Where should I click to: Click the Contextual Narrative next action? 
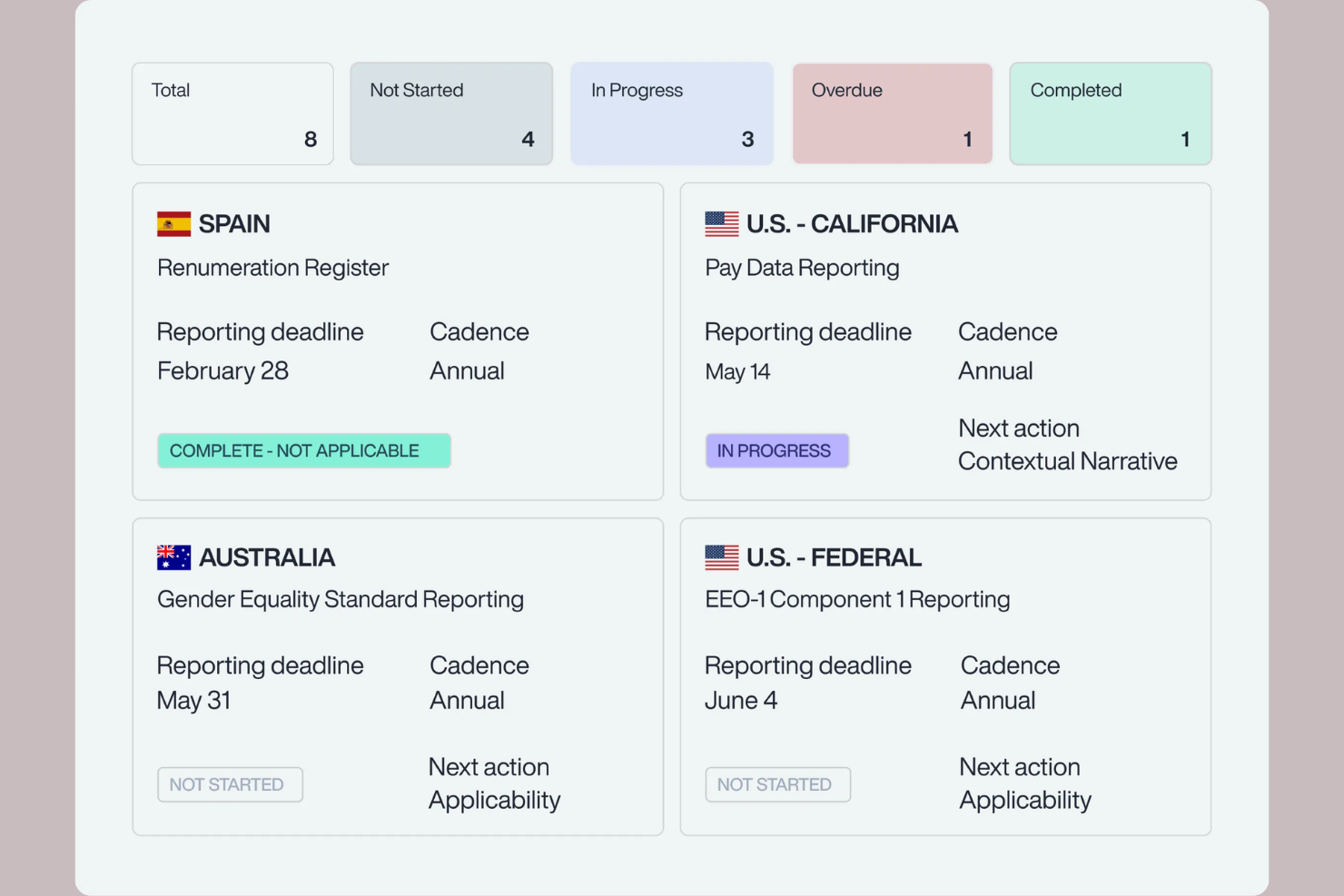coord(1068,461)
